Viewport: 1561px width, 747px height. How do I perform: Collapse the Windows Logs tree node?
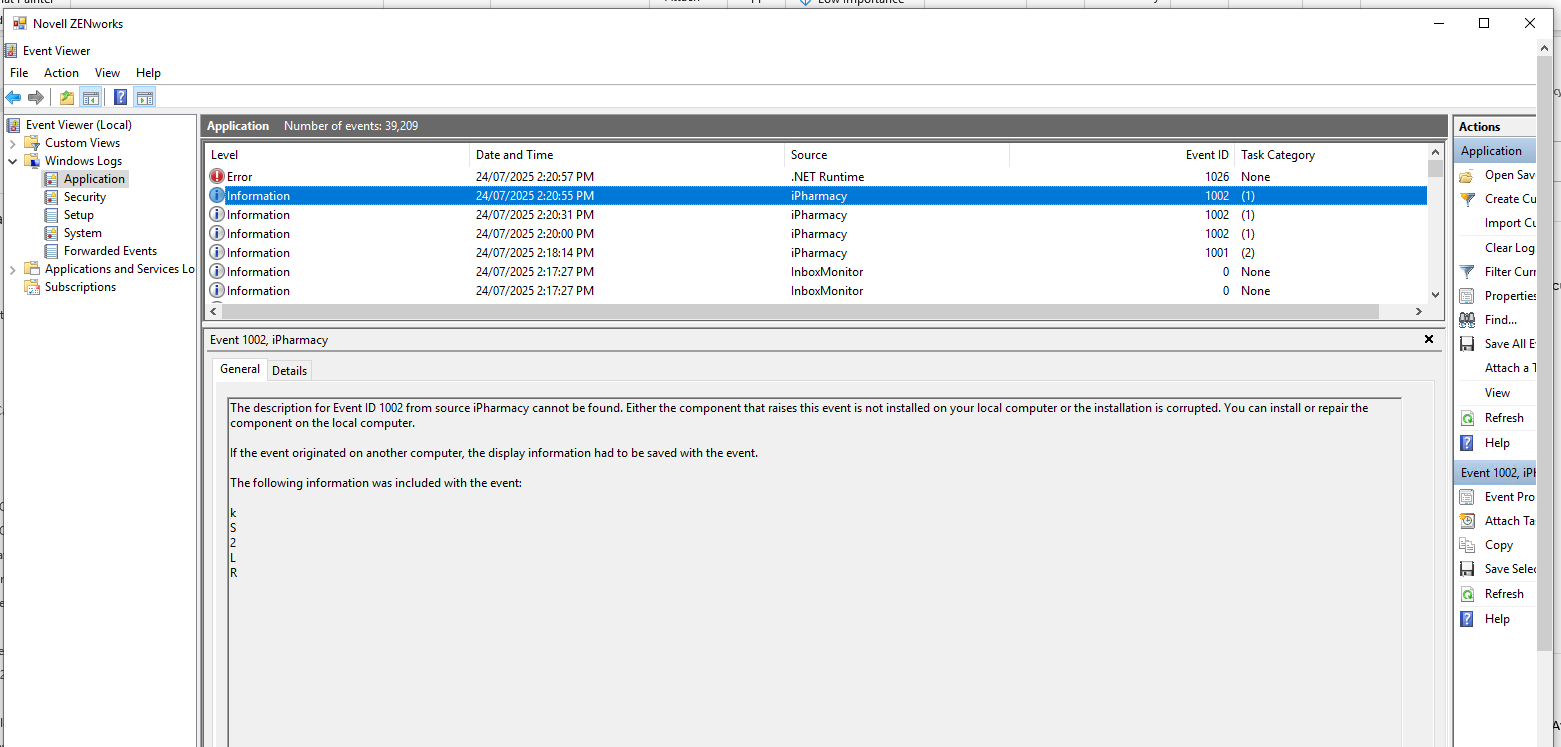pyautogui.click(x=12, y=161)
